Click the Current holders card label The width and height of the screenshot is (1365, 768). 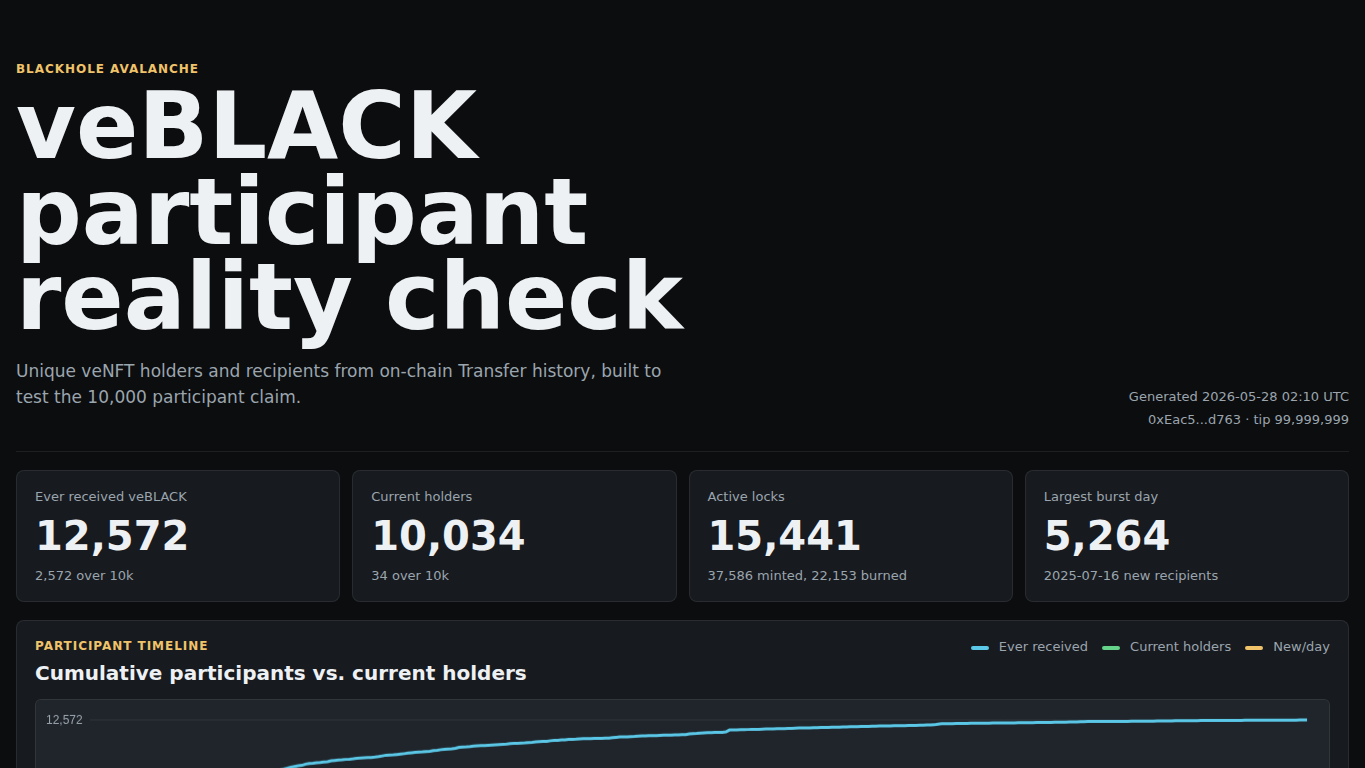click(x=422, y=497)
